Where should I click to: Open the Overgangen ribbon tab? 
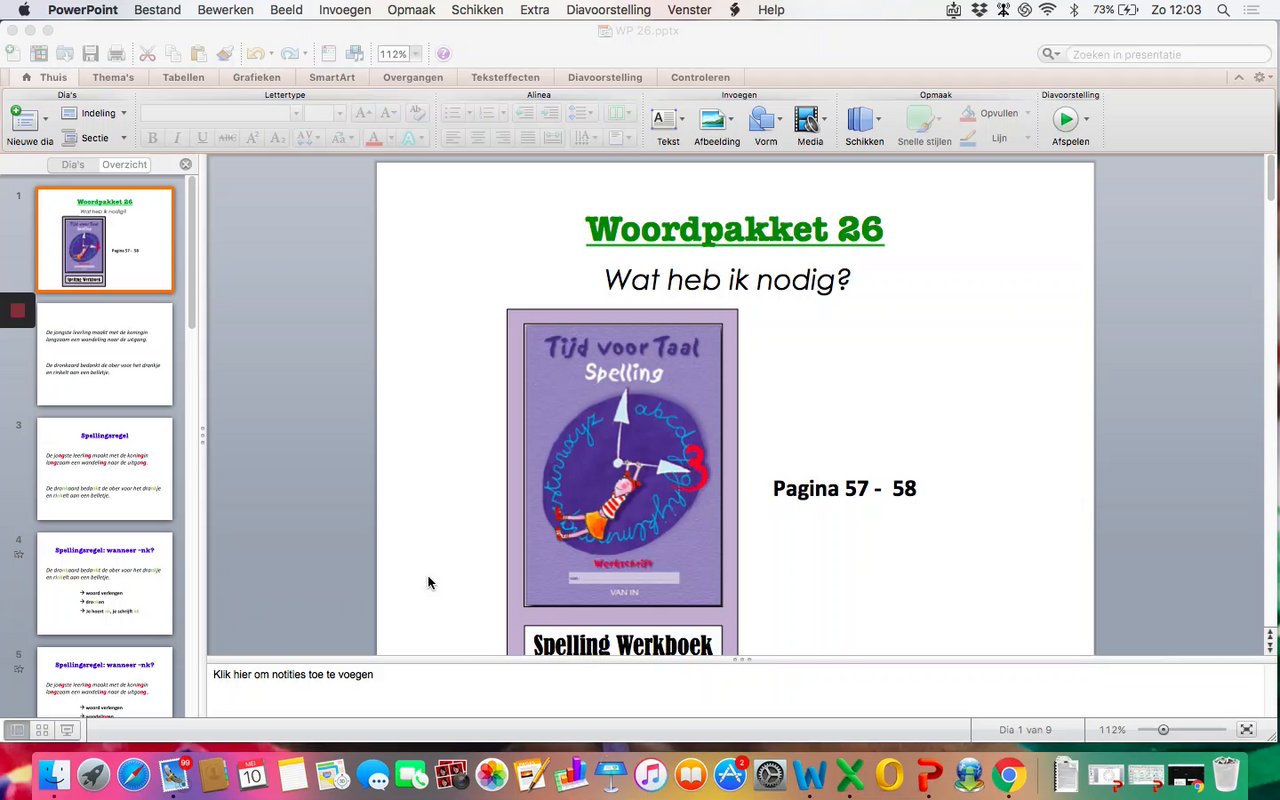[x=413, y=77]
